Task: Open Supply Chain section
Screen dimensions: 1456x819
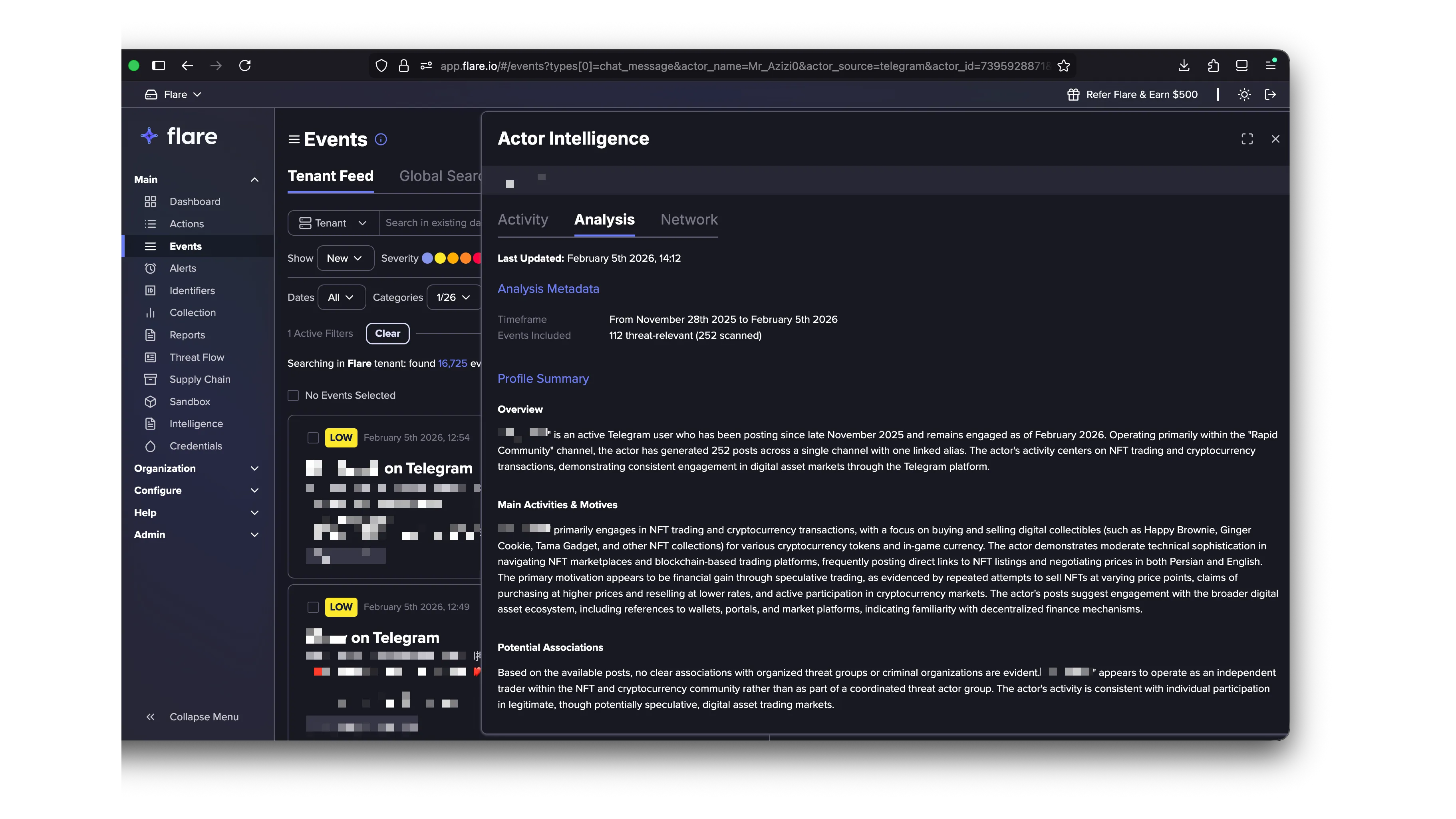Action: coord(199,379)
